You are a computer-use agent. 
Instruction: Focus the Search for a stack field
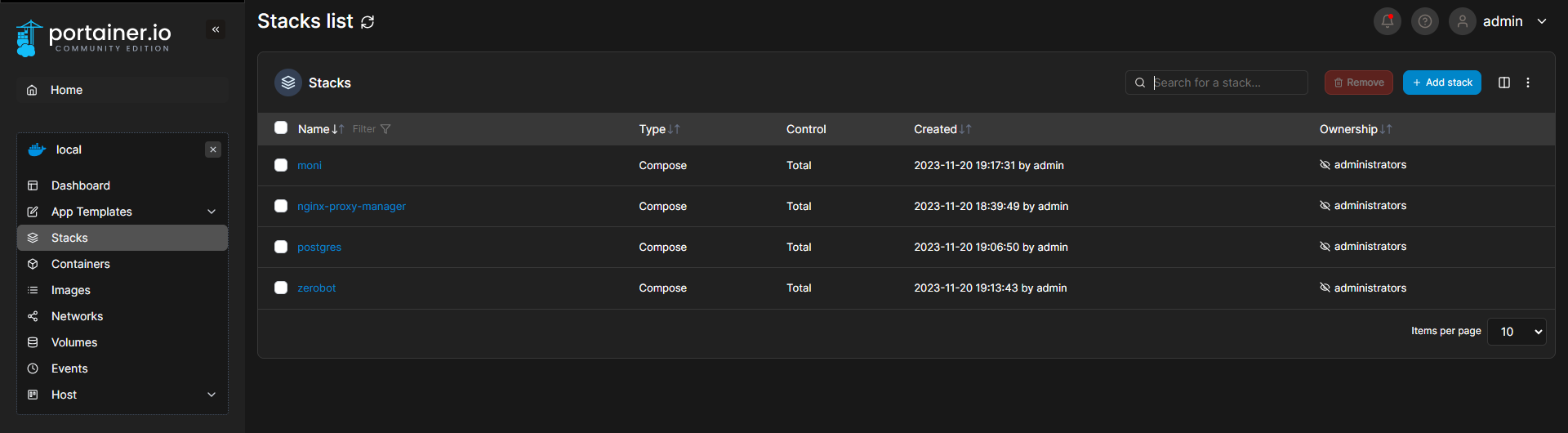coord(1225,83)
